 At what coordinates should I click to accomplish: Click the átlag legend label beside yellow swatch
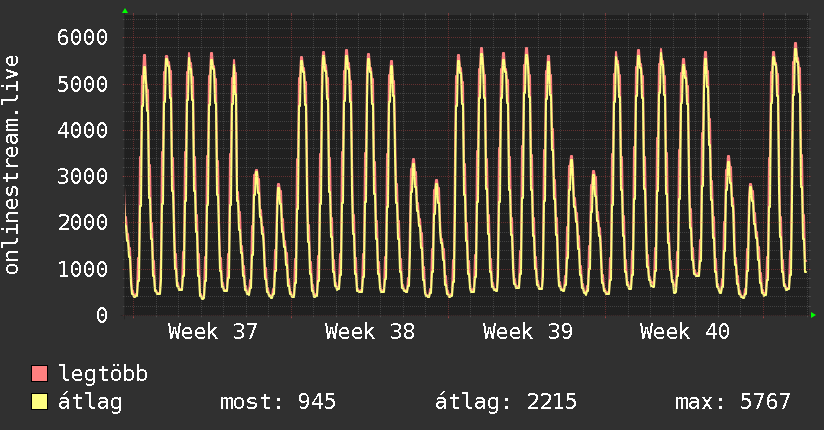[90, 402]
